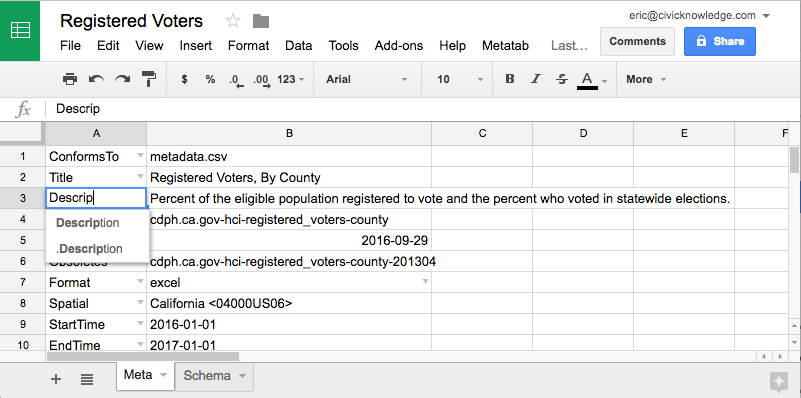Screen dimensions: 801x398
Task: Toggle bold formatting
Action: [509, 79]
